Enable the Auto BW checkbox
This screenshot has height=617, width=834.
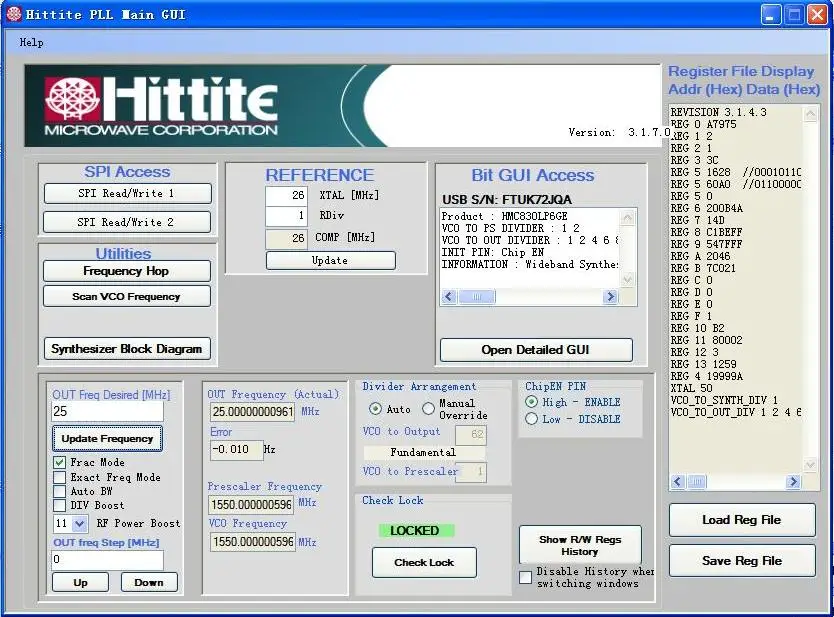click(60, 491)
